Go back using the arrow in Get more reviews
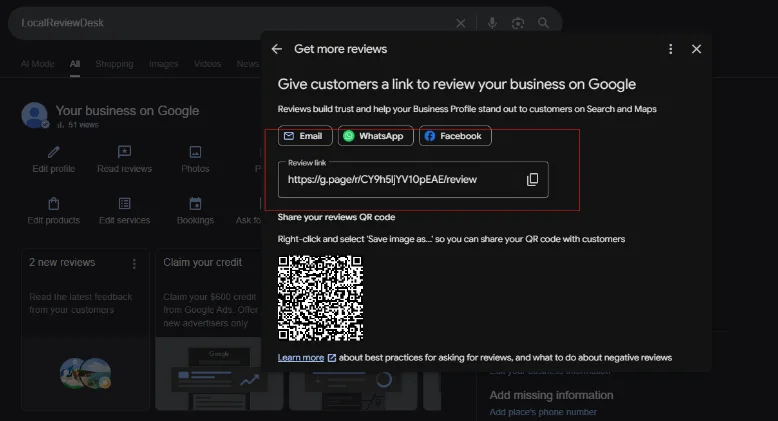 tap(277, 49)
